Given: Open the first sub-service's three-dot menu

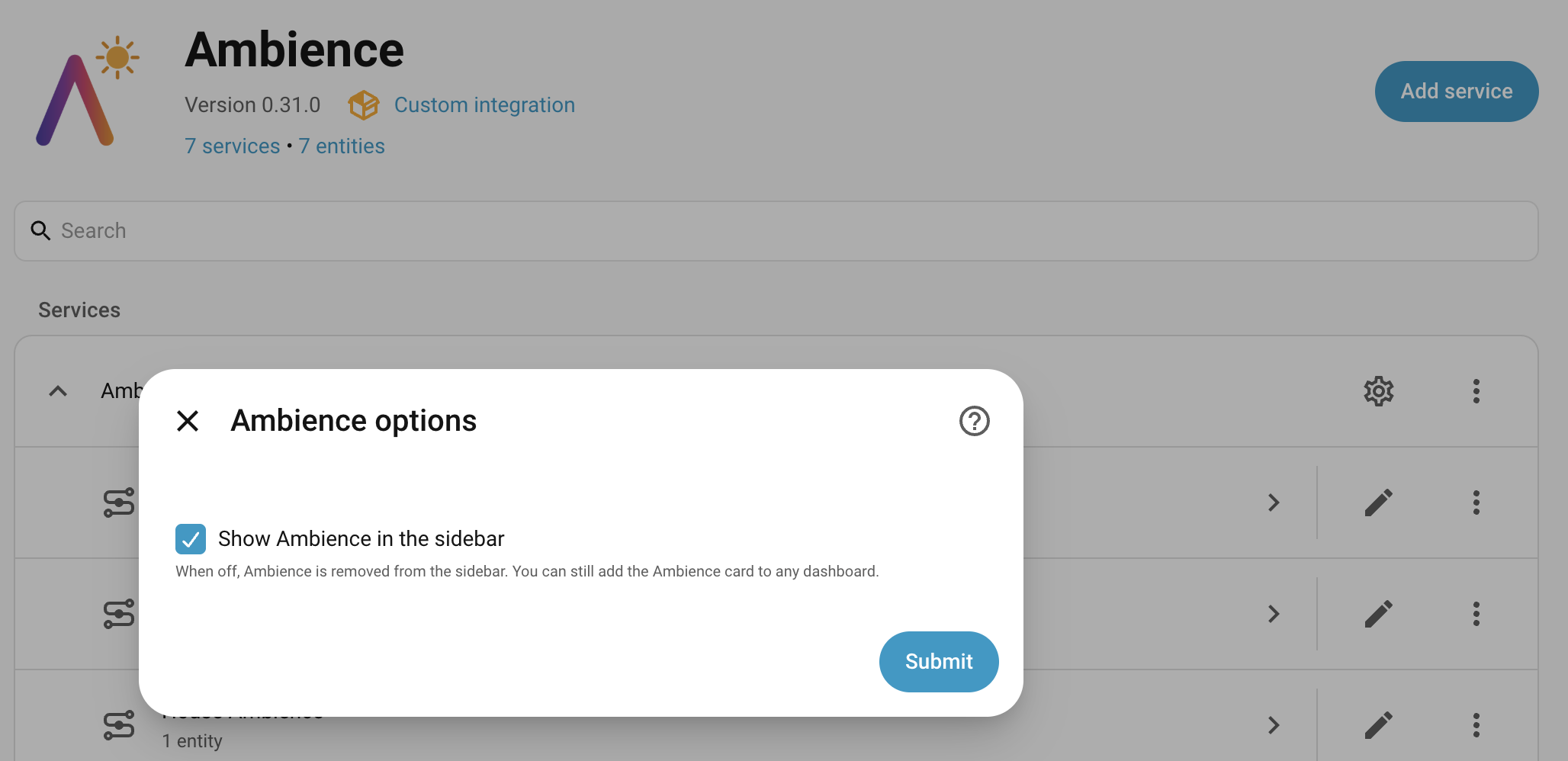Looking at the screenshot, I should (x=1476, y=503).
